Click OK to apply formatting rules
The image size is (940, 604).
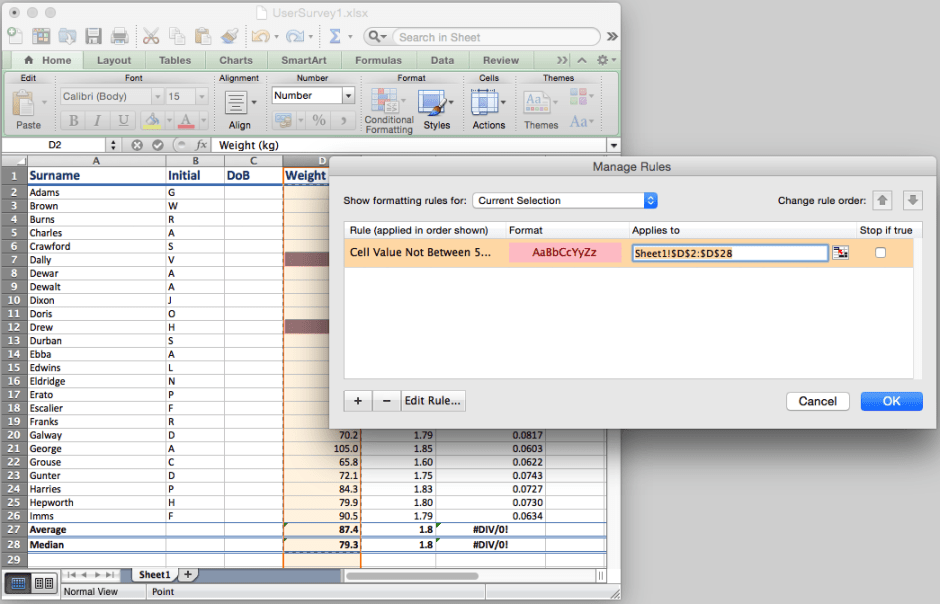coord(891,400)
